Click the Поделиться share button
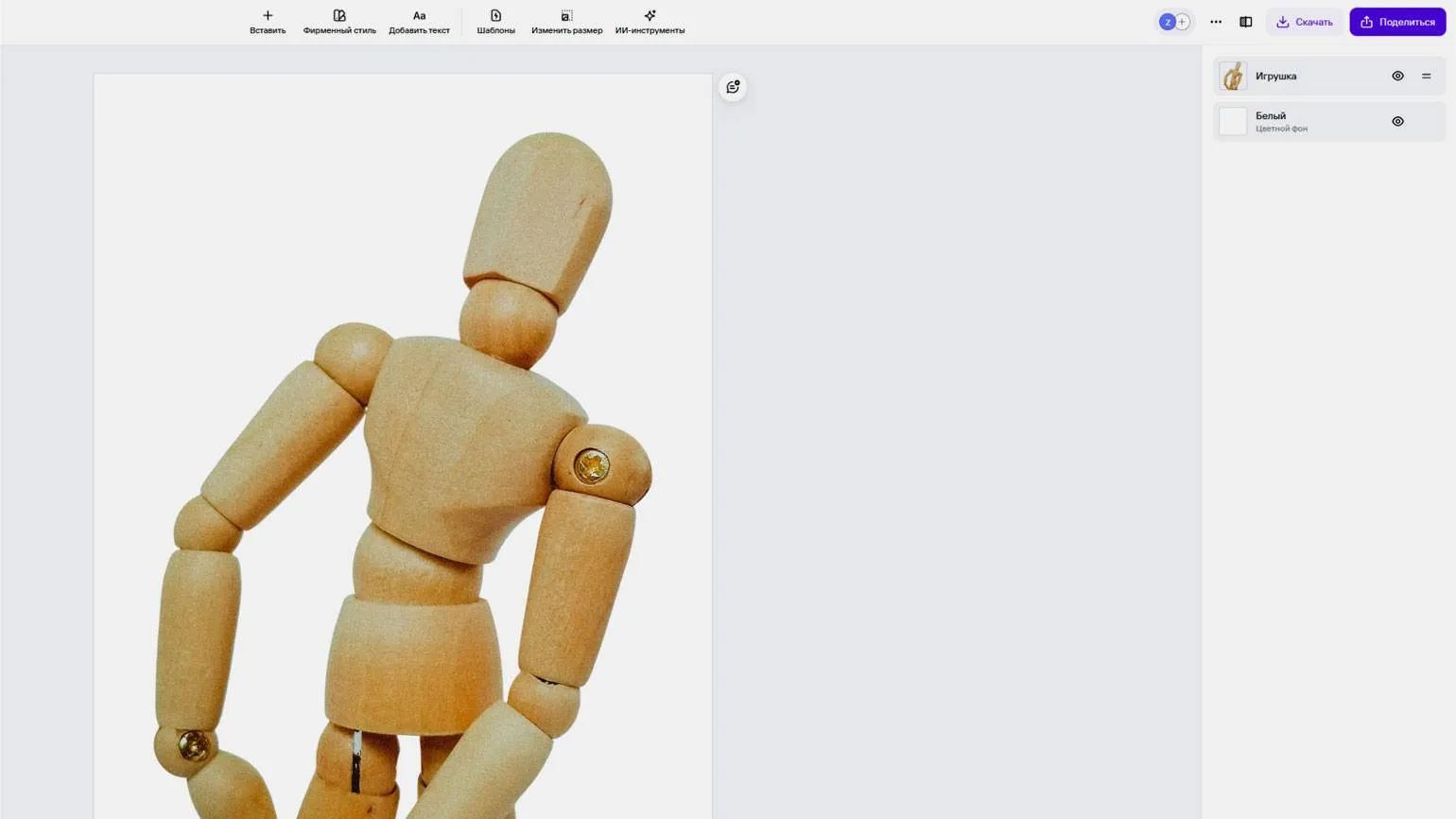 1397,22
